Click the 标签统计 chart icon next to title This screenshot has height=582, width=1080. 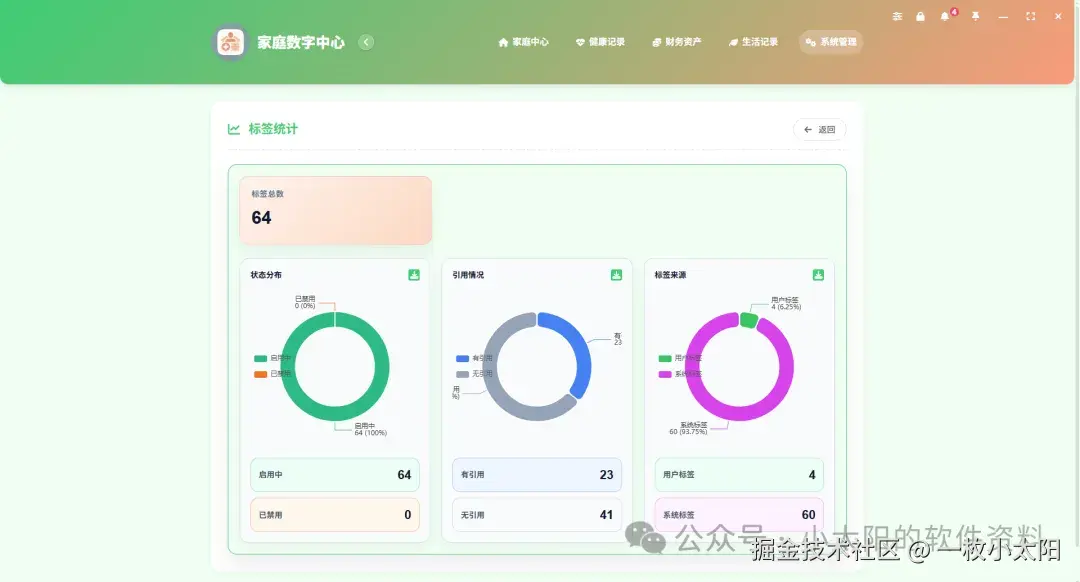point(233,129)
